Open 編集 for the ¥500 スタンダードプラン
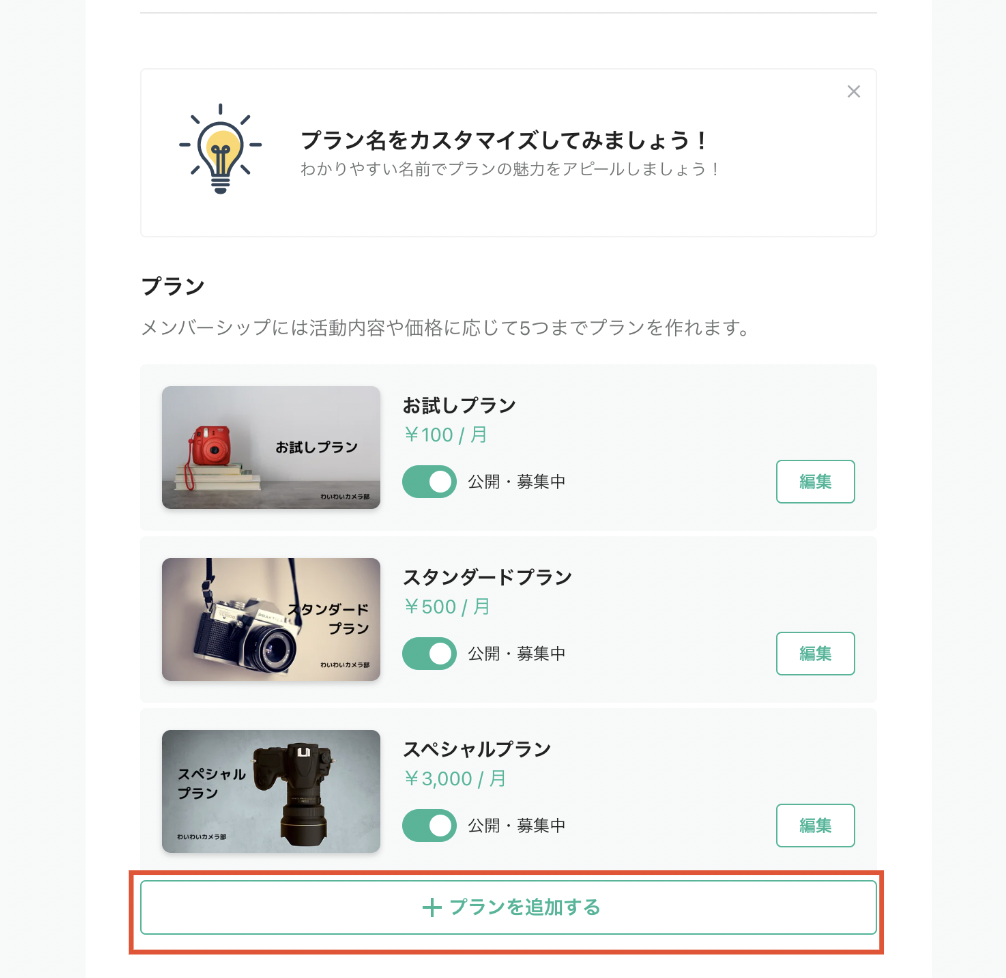 click(815, 654)
